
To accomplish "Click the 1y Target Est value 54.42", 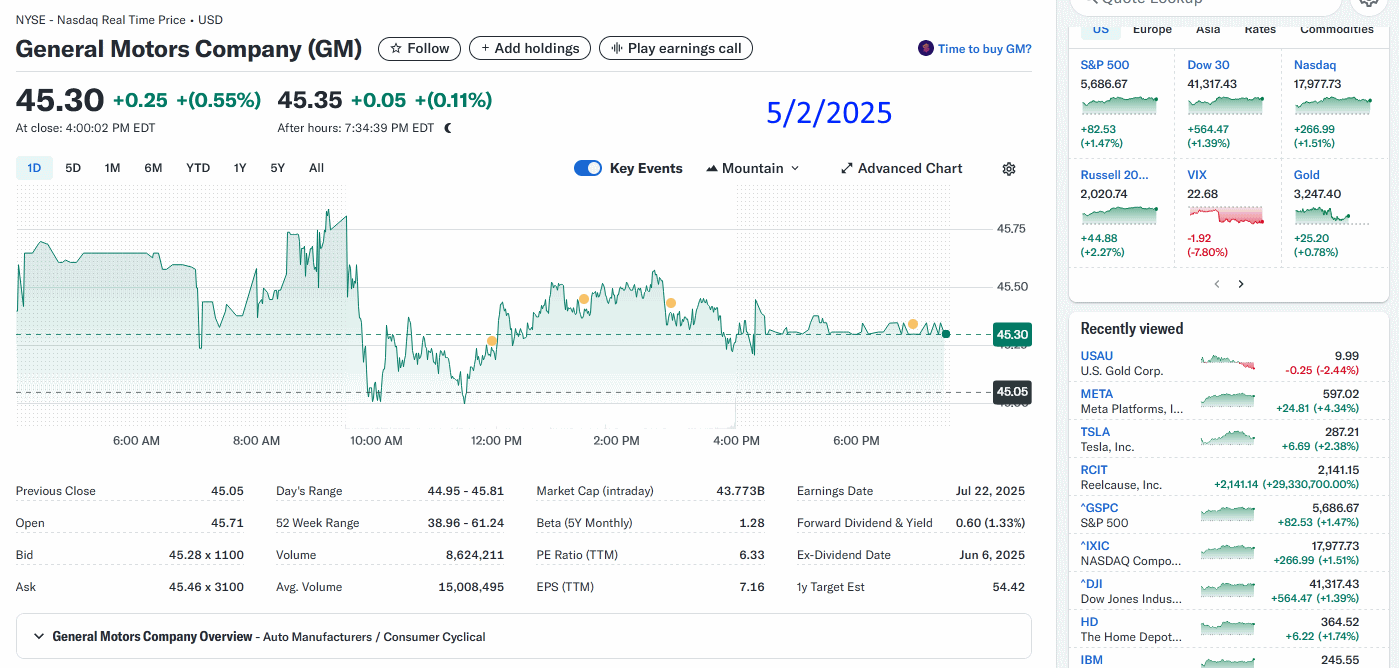I will pyautogui.click(x=1008, y=587).
